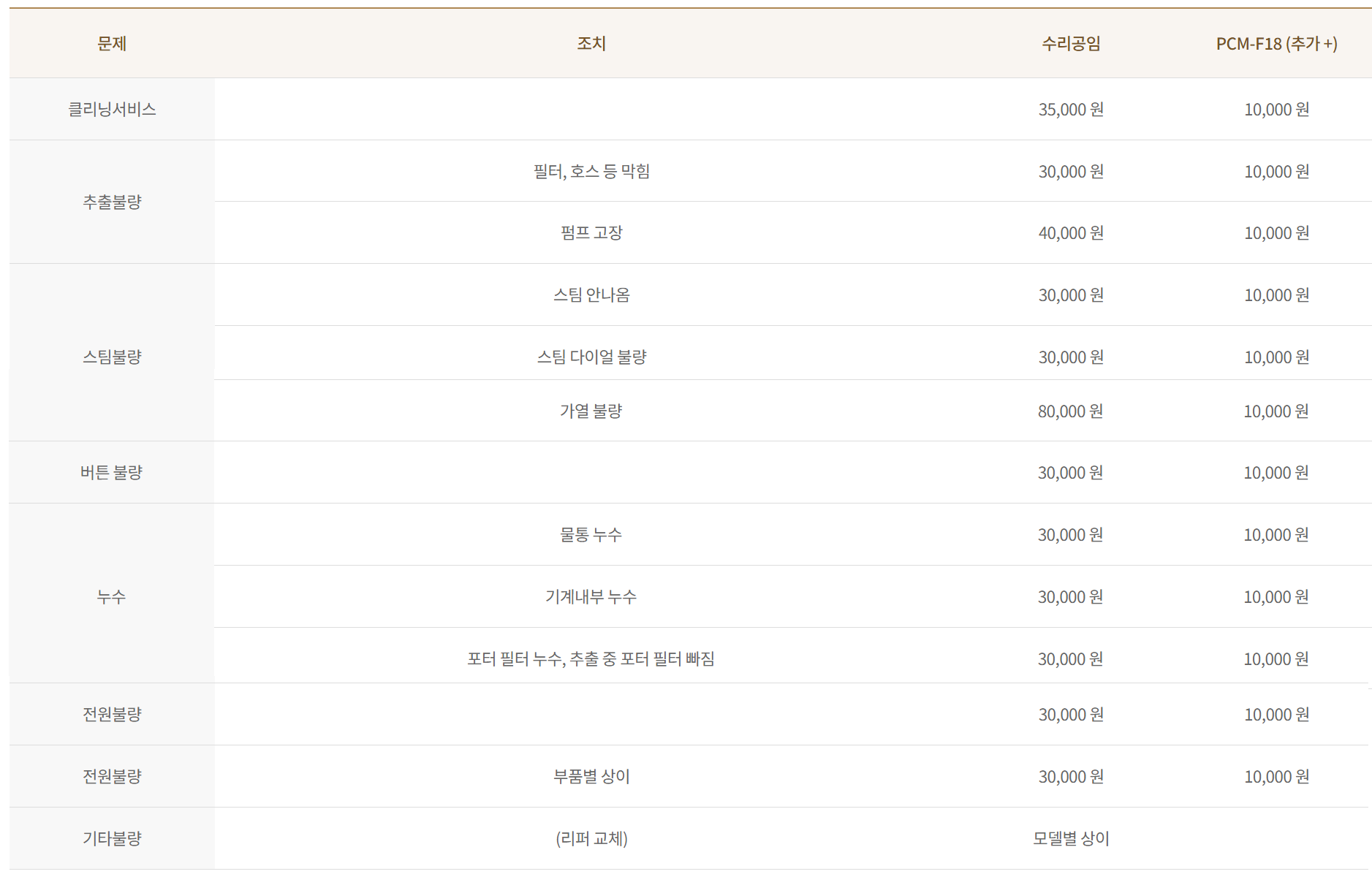The image size is (1372, 885).
Task: Select the 기타불량 row label
Action: 112,839
